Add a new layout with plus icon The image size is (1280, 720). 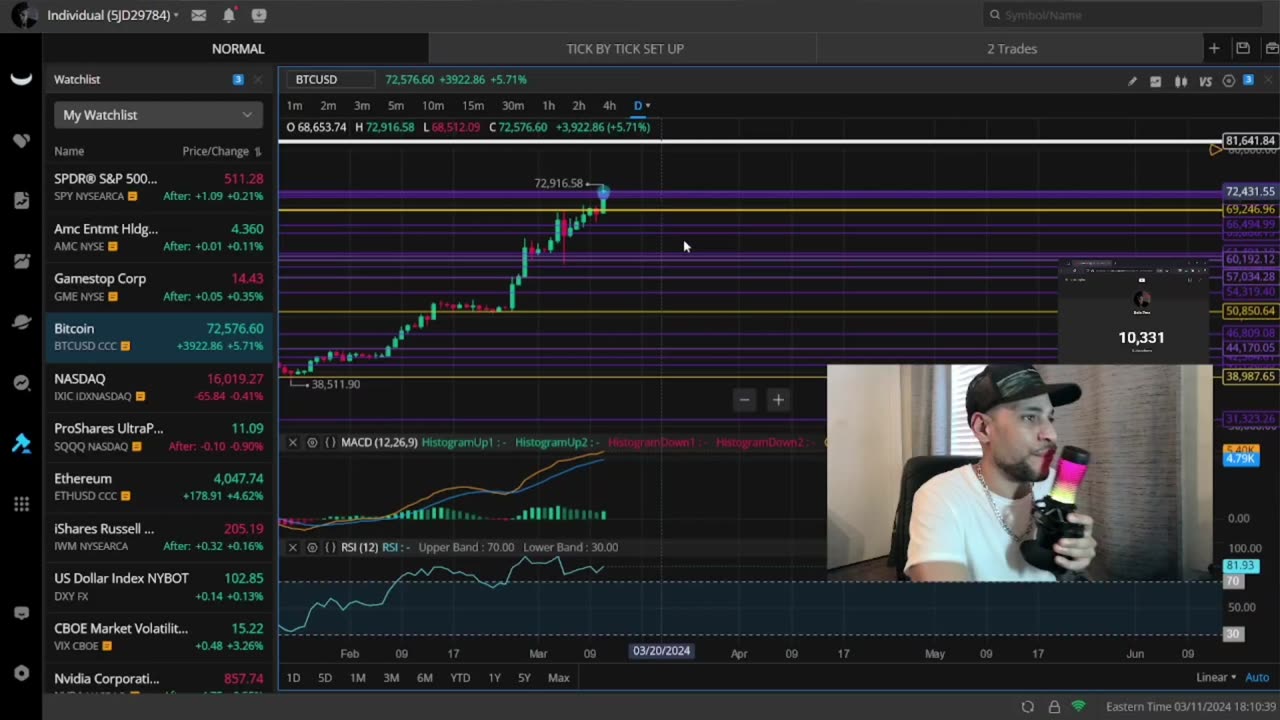pos(1214,48)
